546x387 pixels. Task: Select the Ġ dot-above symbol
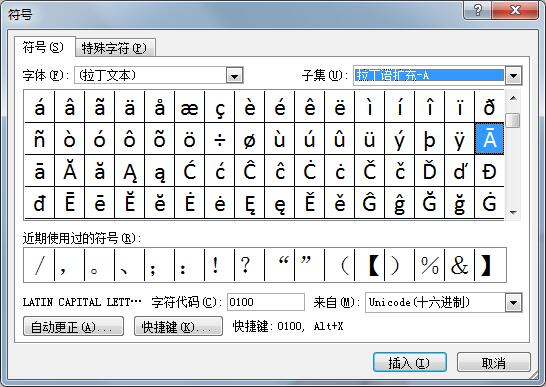489,203
